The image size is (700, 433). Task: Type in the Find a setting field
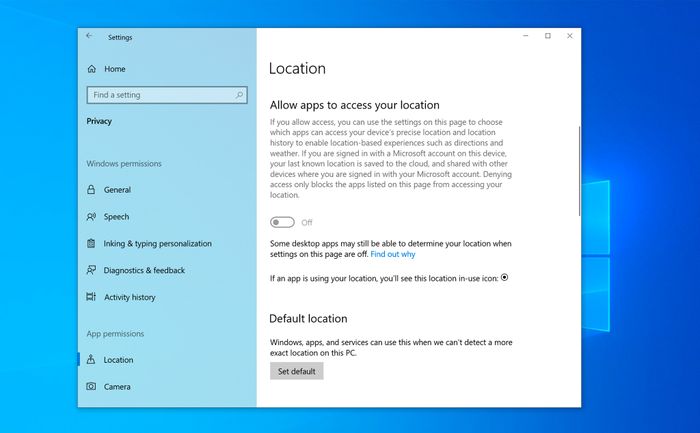tap(160, 95)
